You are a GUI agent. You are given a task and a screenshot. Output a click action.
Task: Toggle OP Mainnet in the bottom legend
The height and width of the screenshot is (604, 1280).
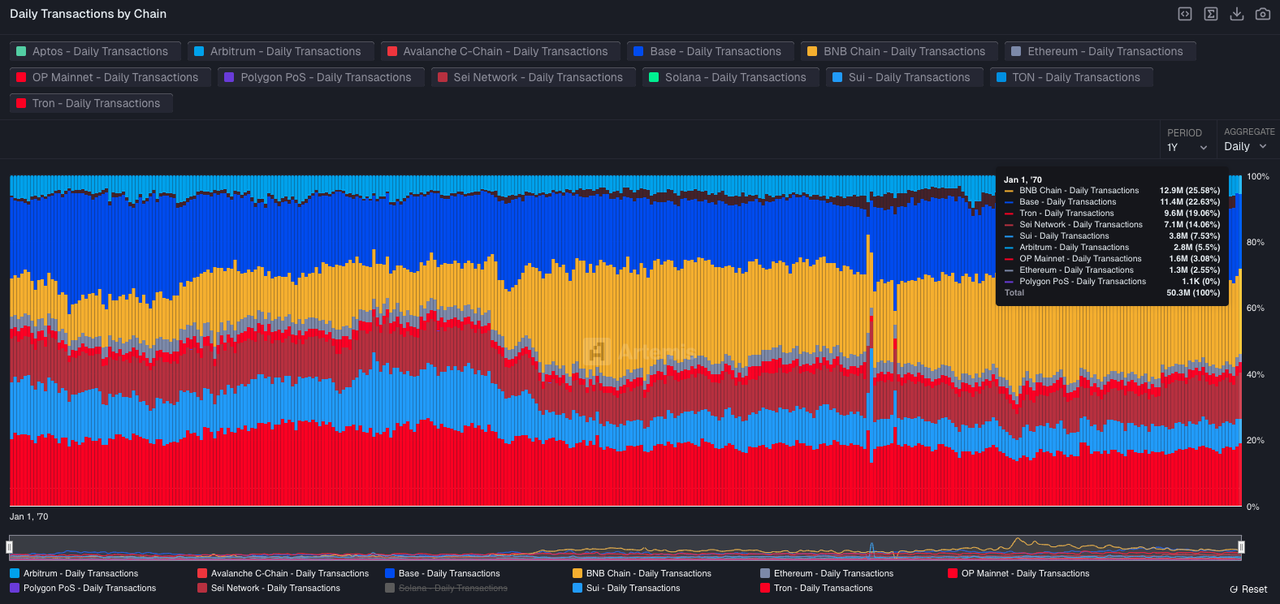tap(1018, 573)
